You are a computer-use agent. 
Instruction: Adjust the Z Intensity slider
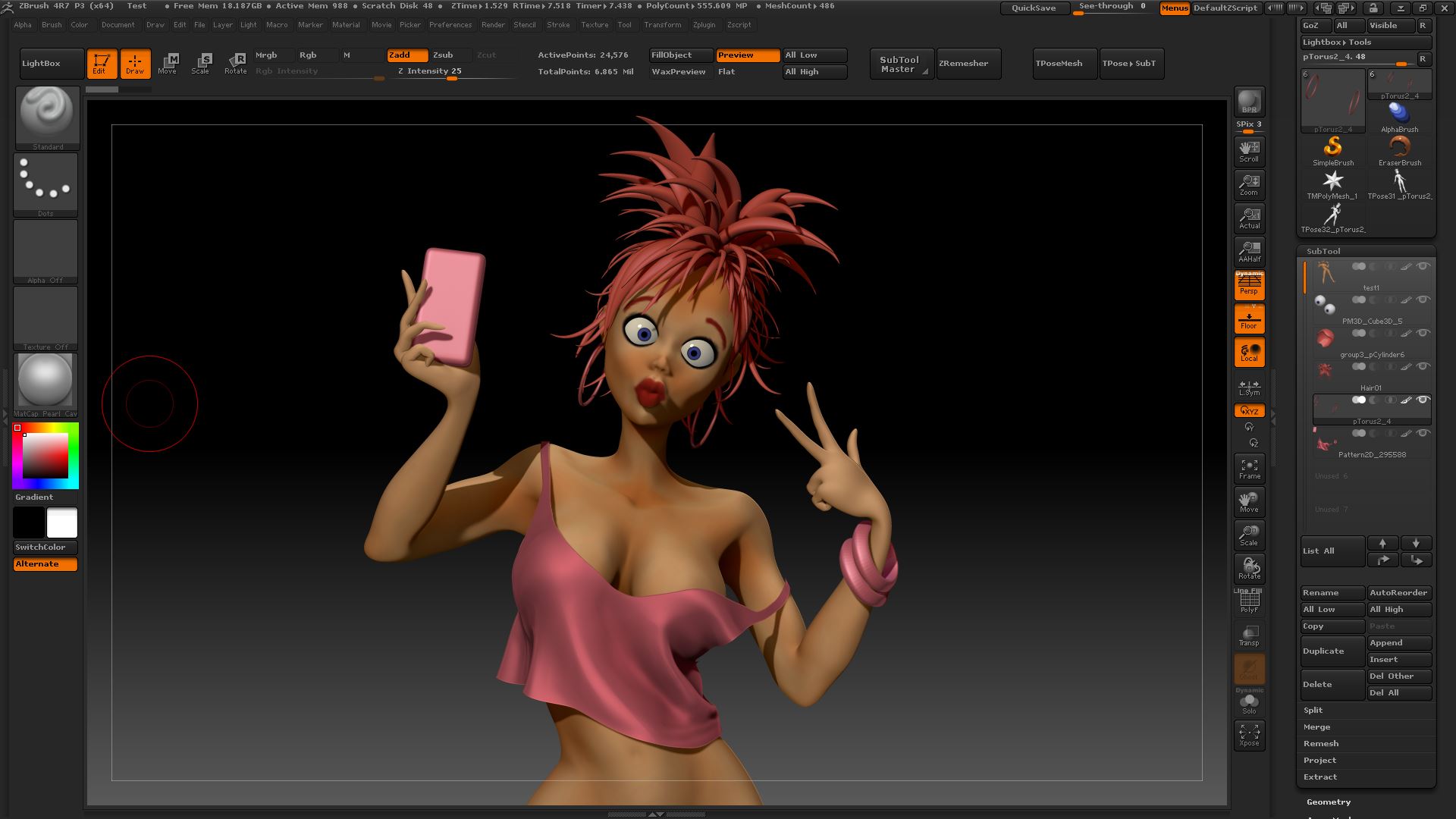click(452, 71)
